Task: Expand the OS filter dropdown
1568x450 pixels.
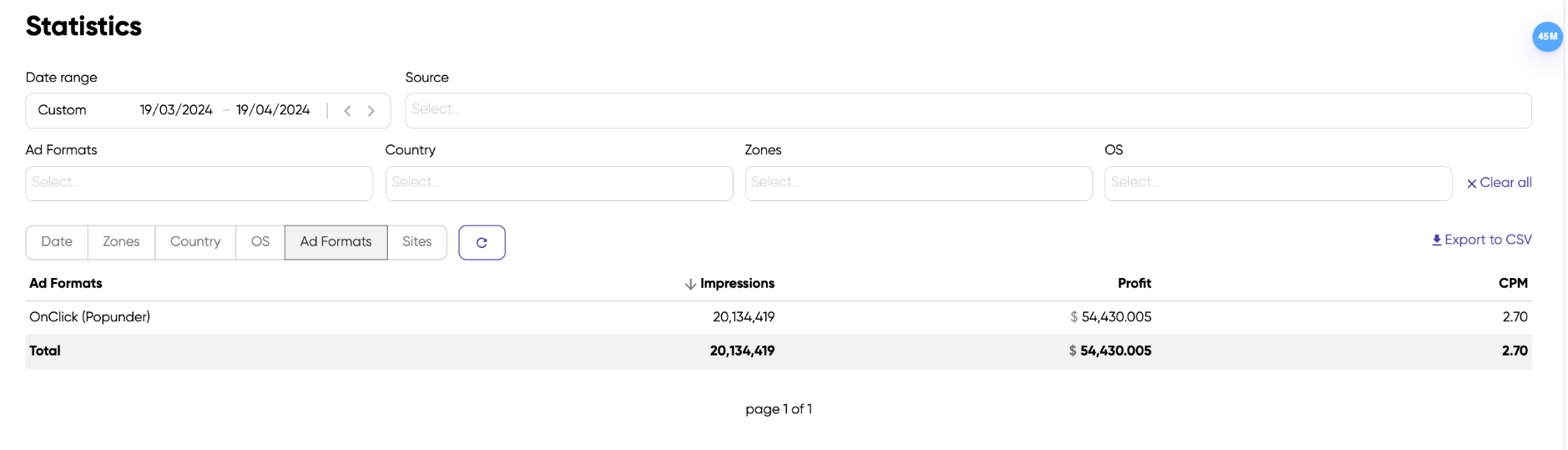Action: (1278, 183)
